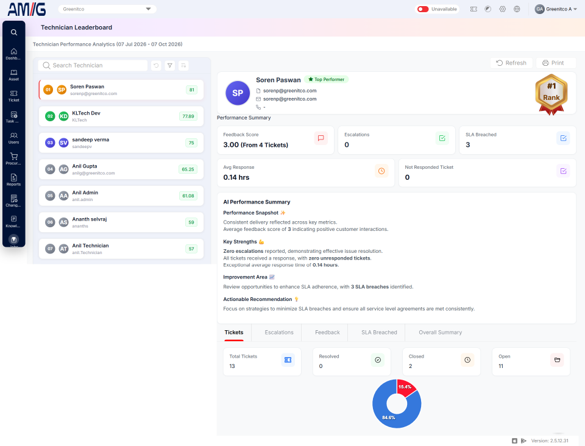Image resolution: width=585 pixels, height=446 pixels.
Task: Click the SLA Breached blue icon
Action: tap(563, 138)
